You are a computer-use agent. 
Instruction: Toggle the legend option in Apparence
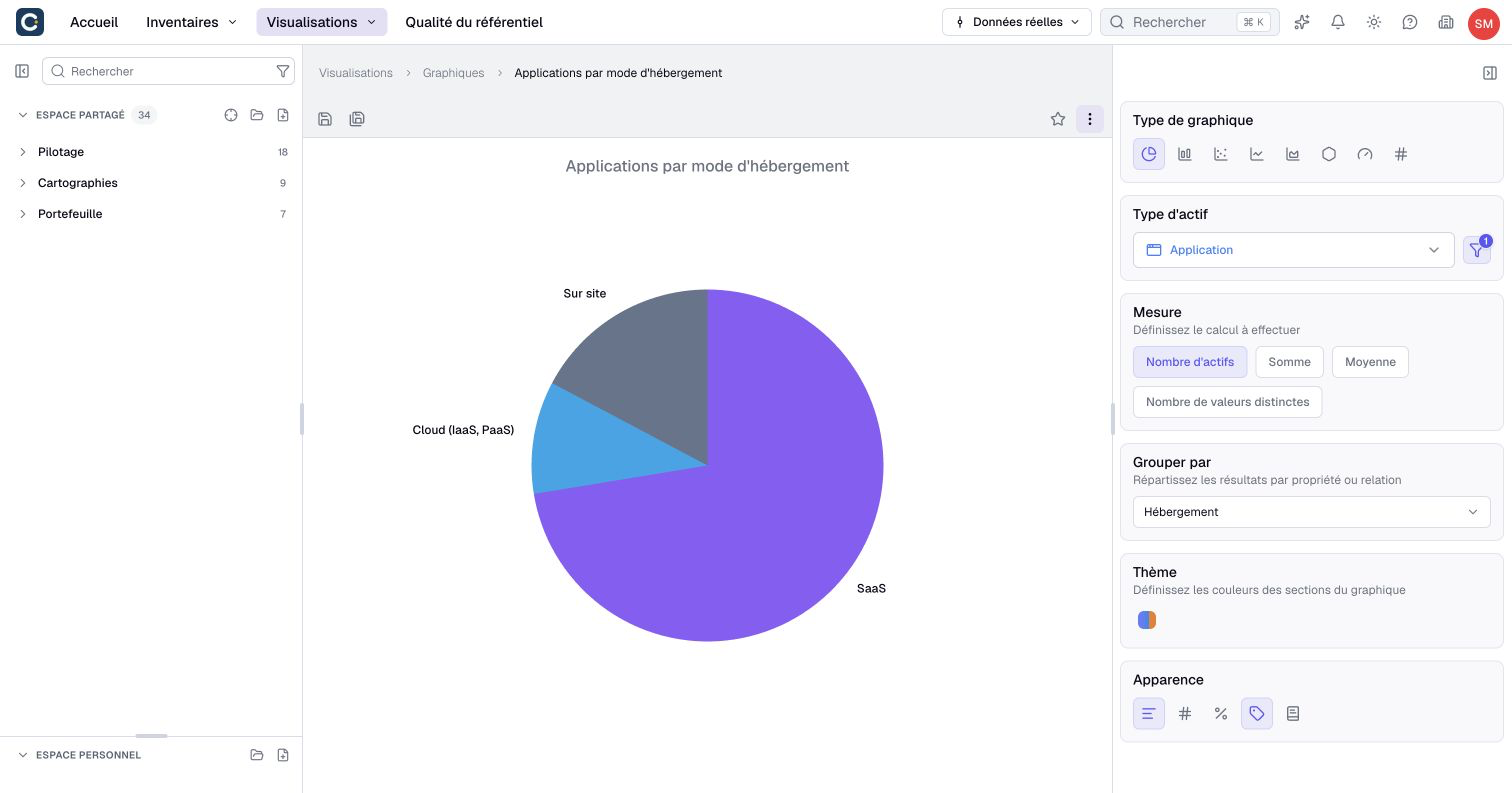(1293, 714)
